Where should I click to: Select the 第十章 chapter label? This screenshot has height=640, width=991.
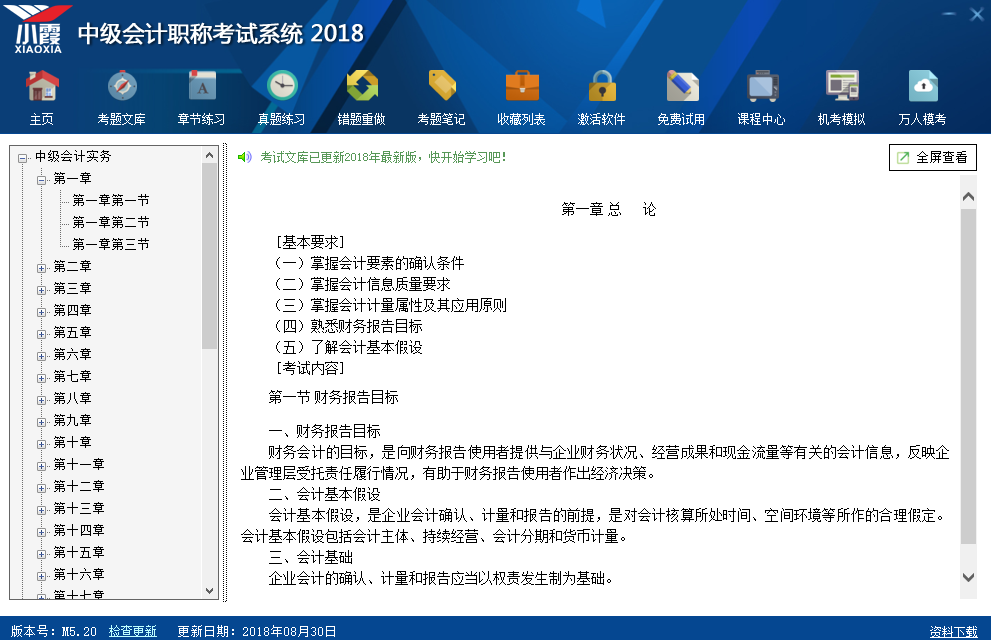point(72,442)
